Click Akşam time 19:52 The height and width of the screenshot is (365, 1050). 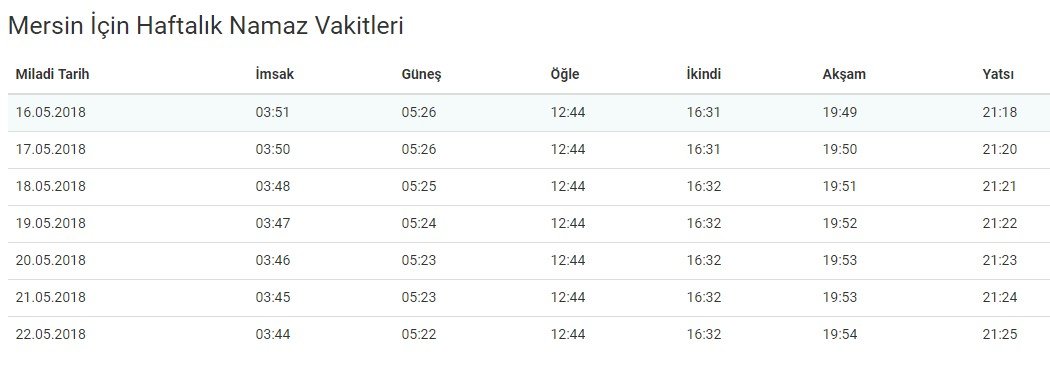coord(840,223)
